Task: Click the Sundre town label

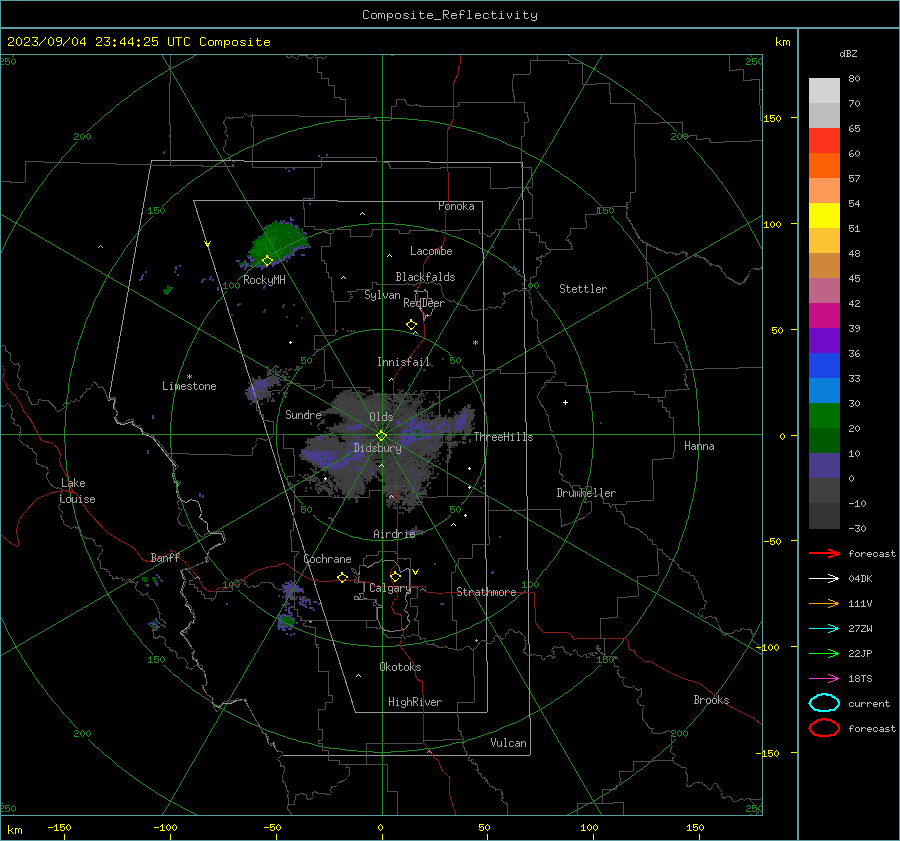Action: (x=304, y=414)
